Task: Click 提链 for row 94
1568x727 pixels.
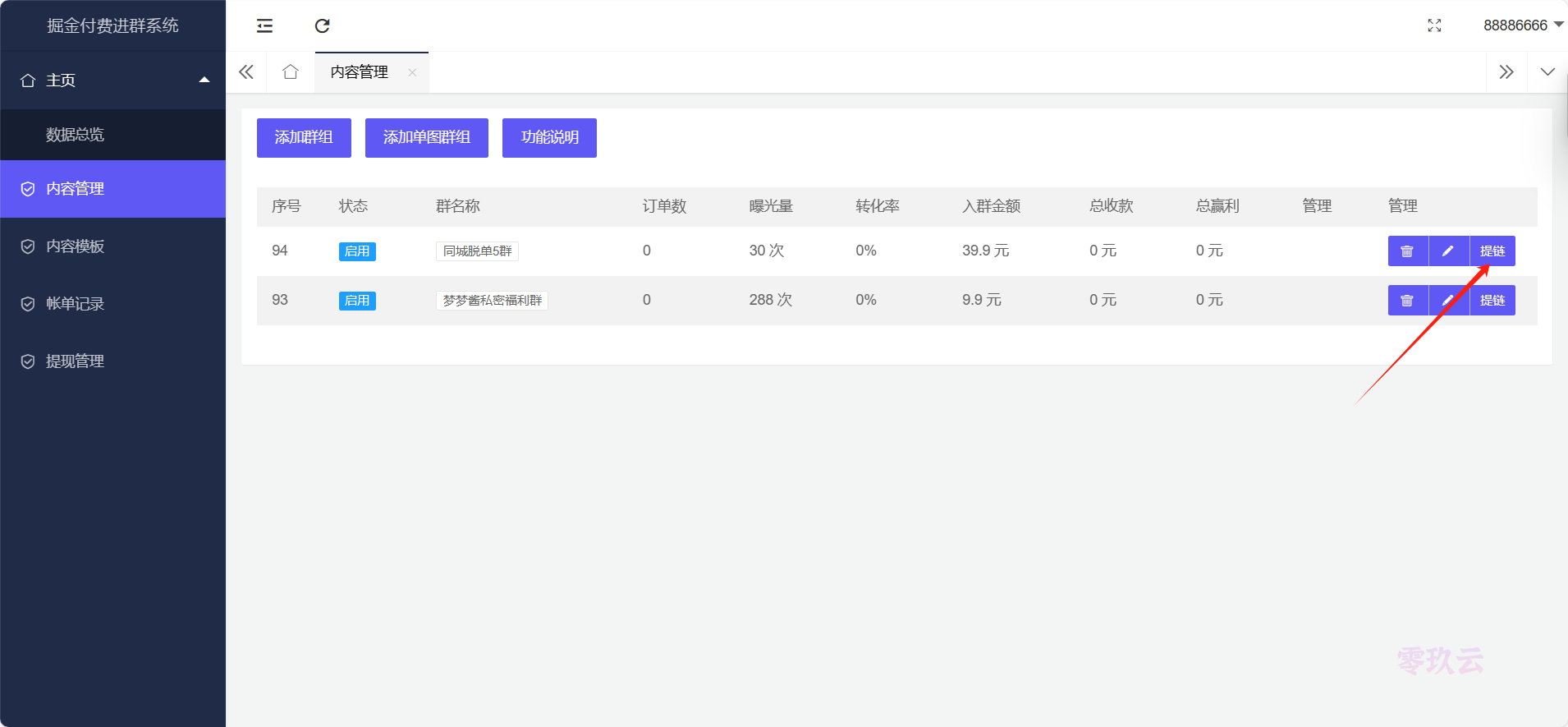Action: pyautogui.click(x=1492, y=251)
